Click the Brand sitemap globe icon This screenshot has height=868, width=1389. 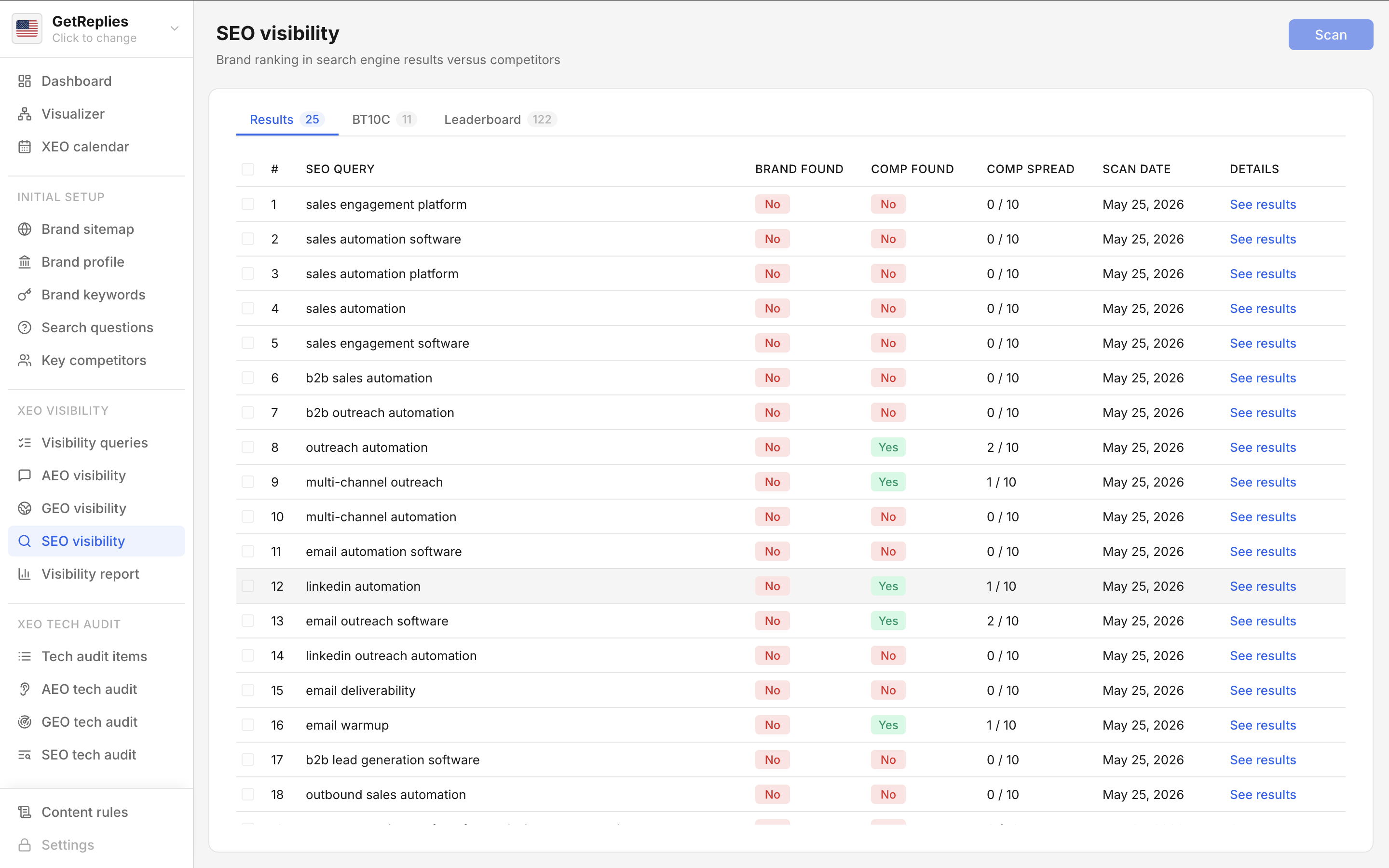click(25, 229)
